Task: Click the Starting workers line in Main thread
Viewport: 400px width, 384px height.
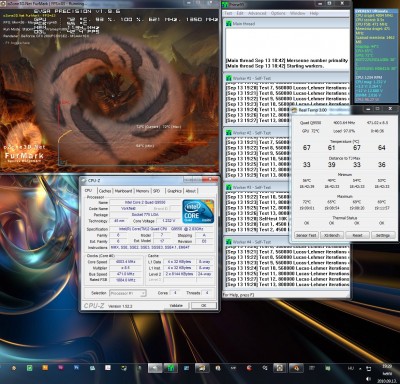Action: click(x=275, y=66)
